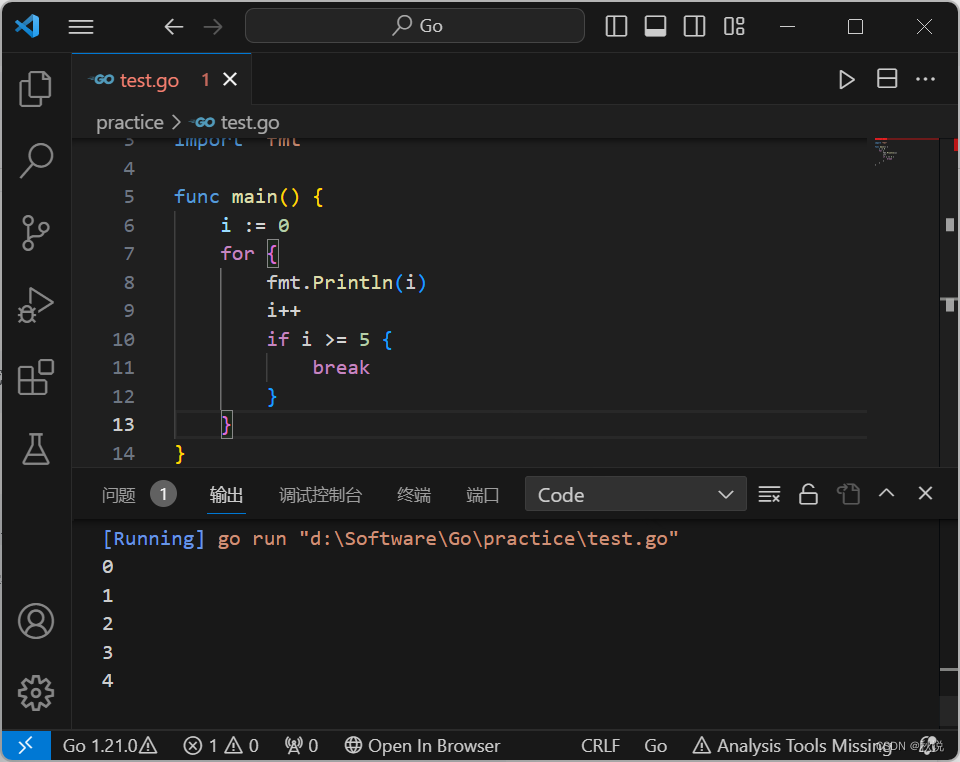This screenshot has height=762, width=960.
Task: Open the Testing flask view
Action: [36, 449]
